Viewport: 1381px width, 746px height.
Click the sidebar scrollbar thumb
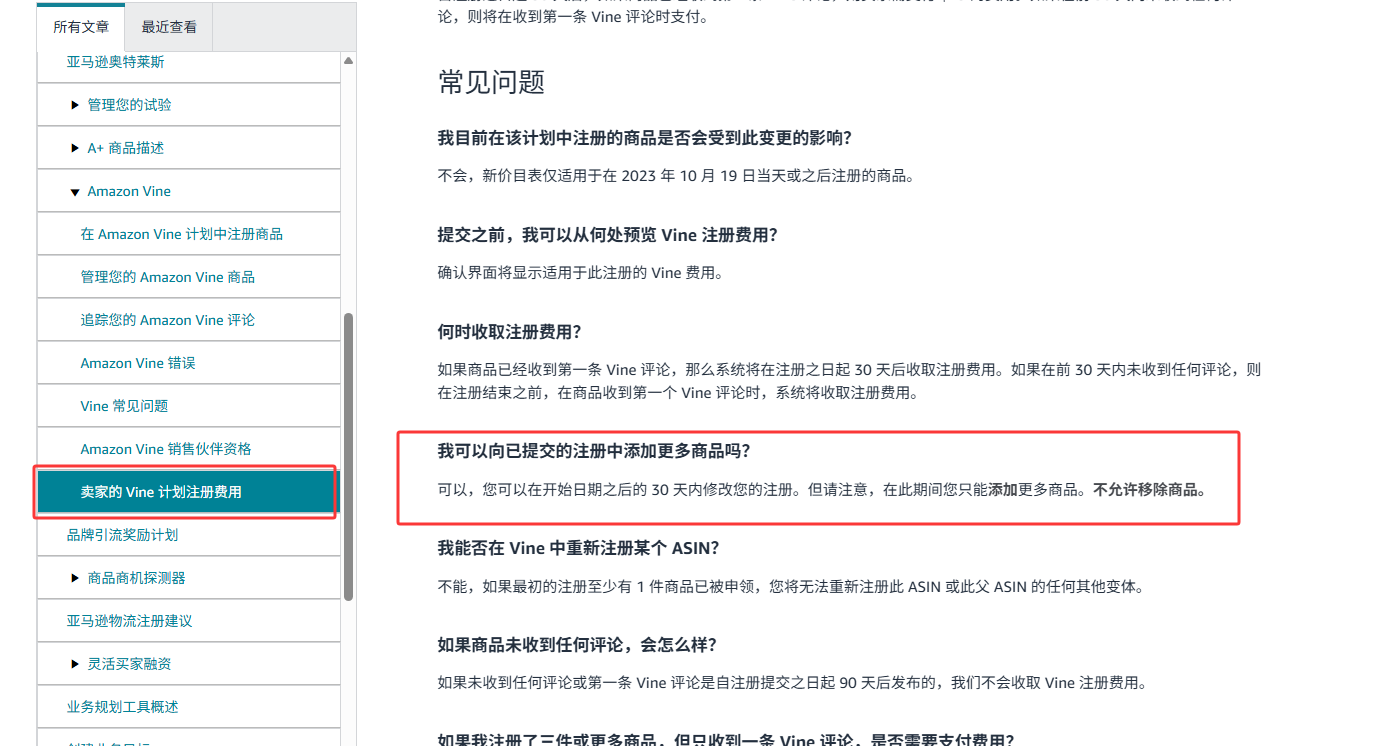(x=348, y=456)
